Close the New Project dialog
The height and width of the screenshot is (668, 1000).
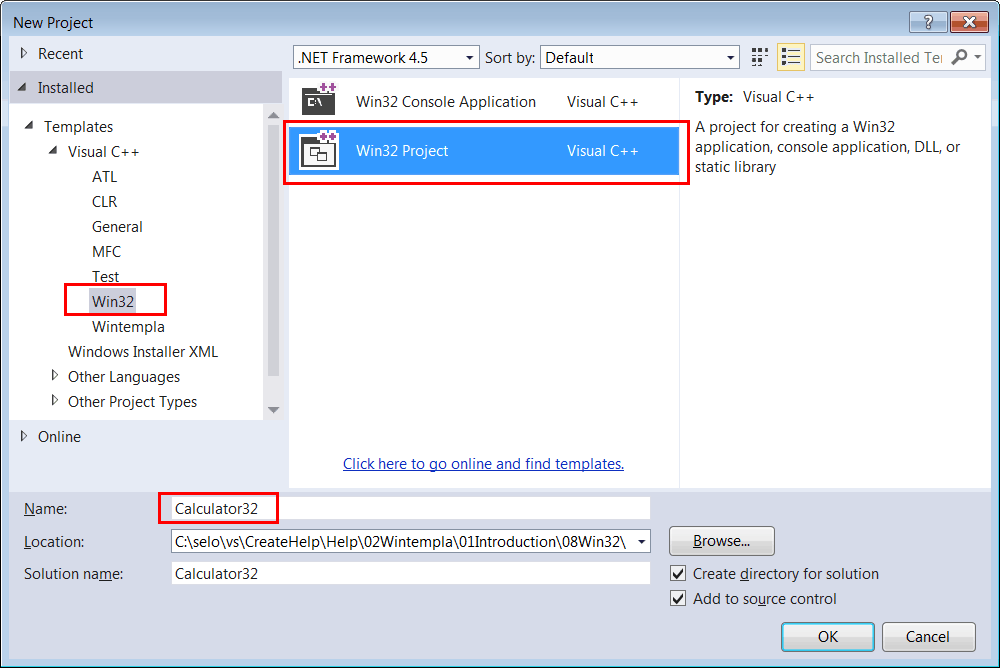(969, 22)
